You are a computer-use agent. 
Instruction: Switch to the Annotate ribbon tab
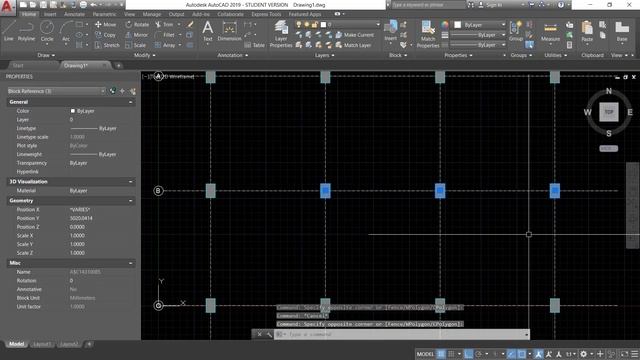point(74,14)
